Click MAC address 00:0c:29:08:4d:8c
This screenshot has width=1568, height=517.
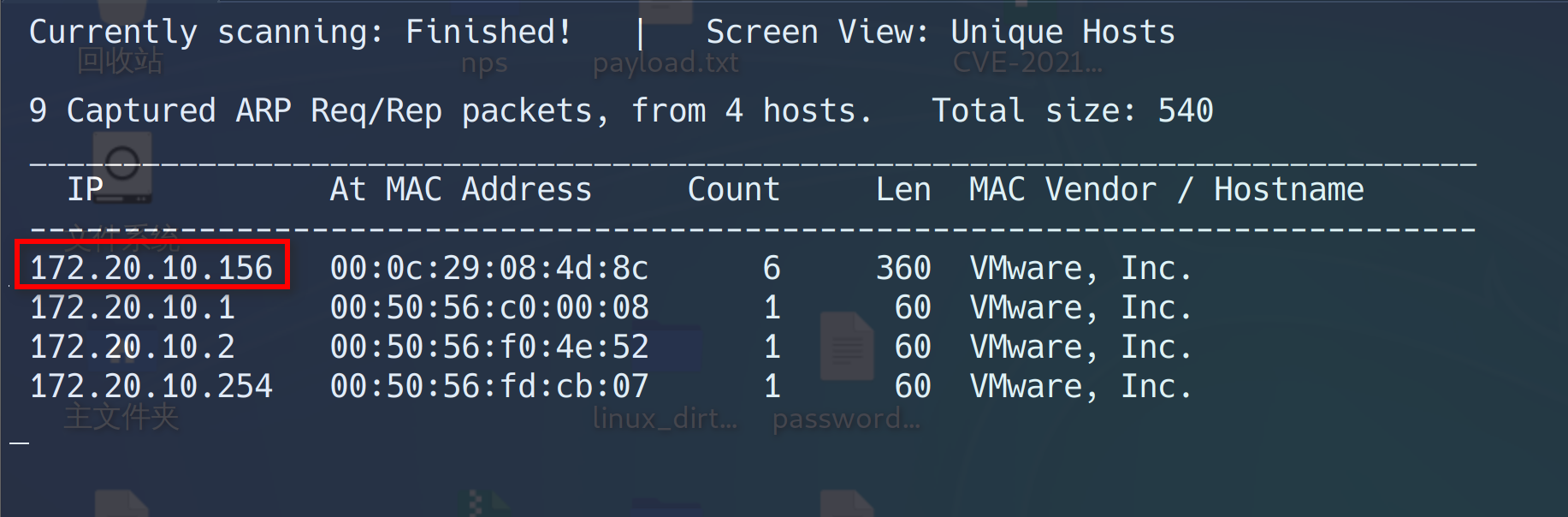[489, 268]
